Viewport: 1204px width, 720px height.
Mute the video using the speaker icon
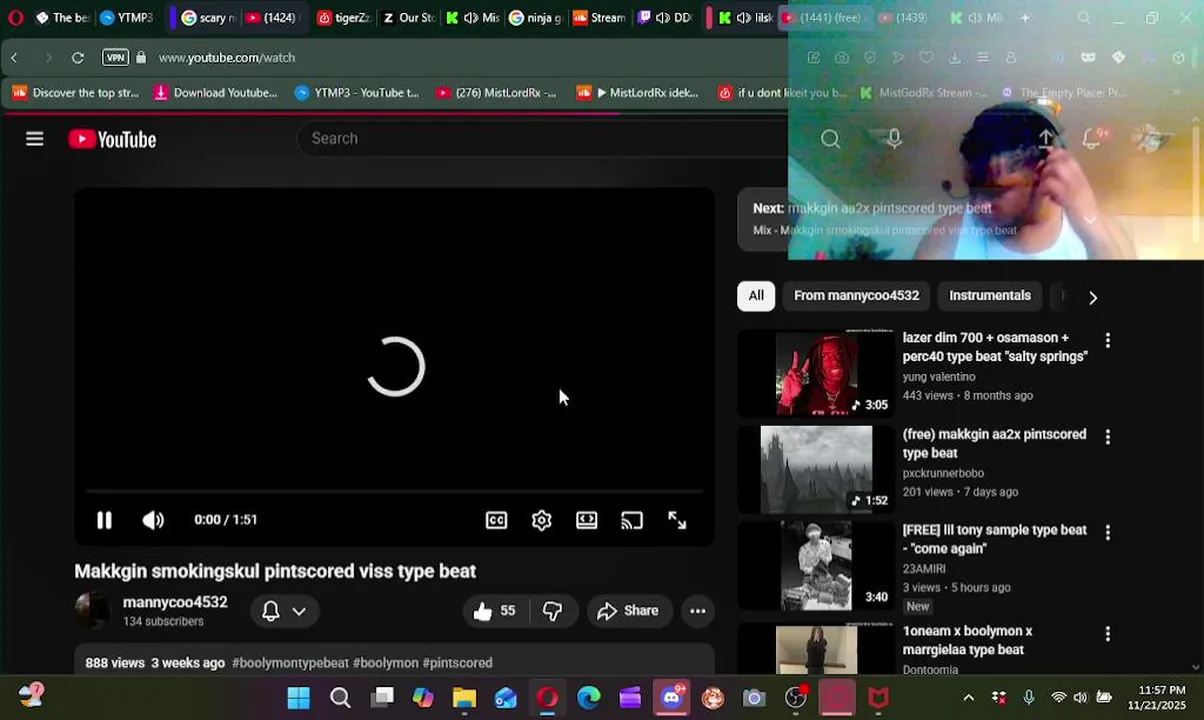tap(153, 520)
